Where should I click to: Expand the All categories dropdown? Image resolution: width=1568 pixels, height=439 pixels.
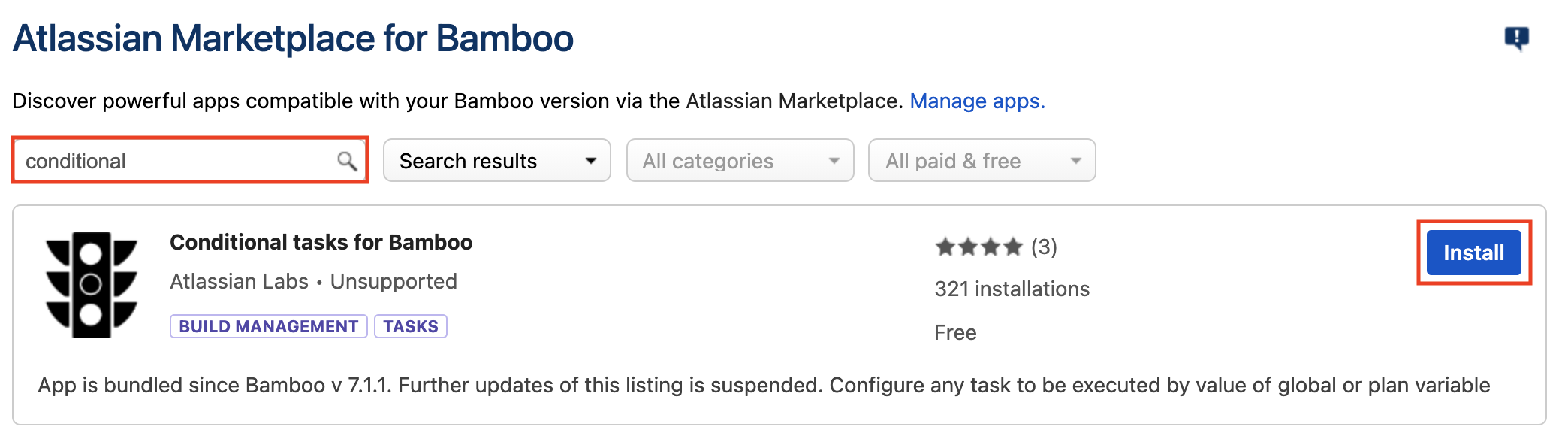pos(740,161)
